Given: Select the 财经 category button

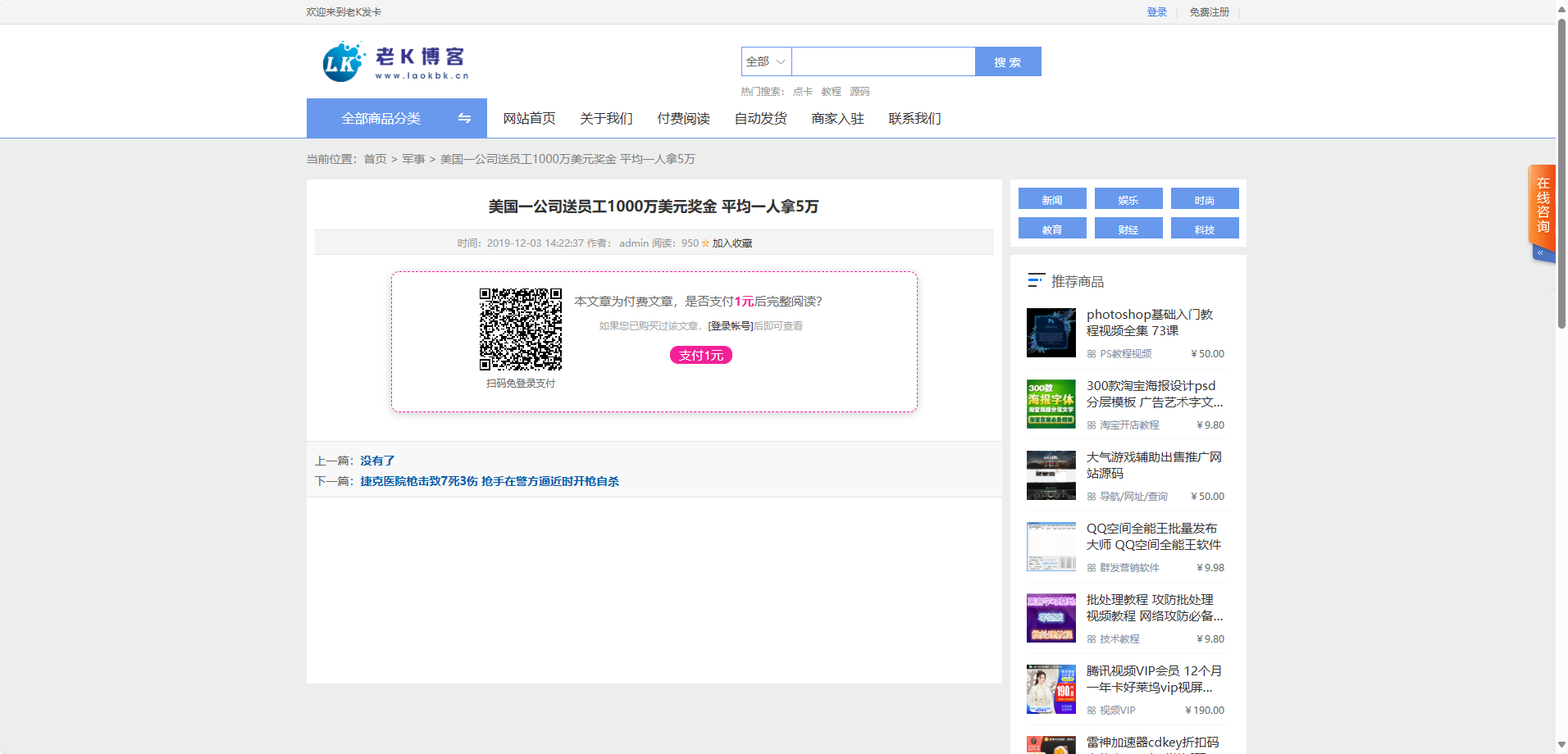Looking at the screenshot, I should pyautogui.click(x=1128, y=229).
